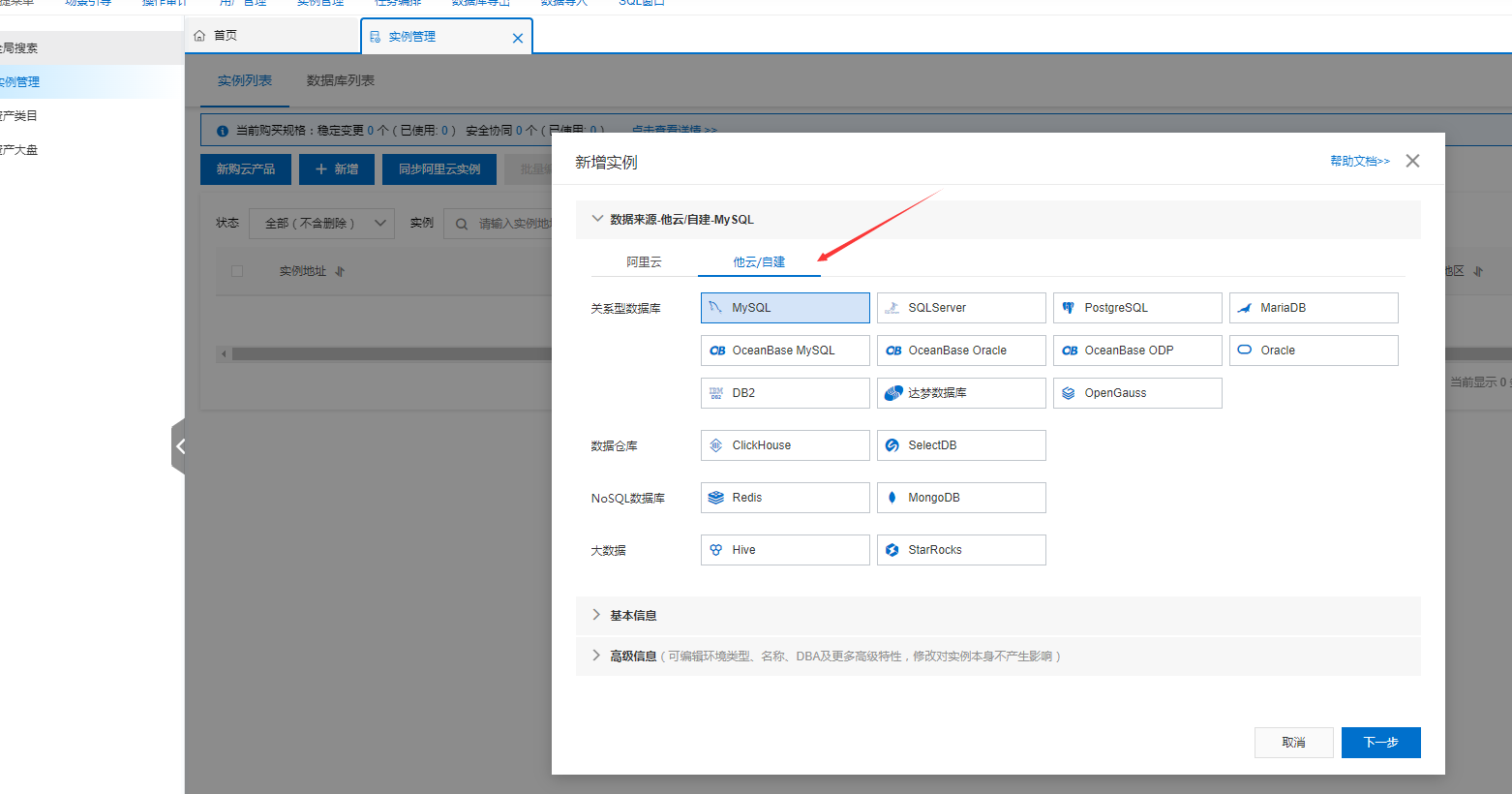
Task: Click the 实例管理 tab icon
Action: tap(376, 37)
